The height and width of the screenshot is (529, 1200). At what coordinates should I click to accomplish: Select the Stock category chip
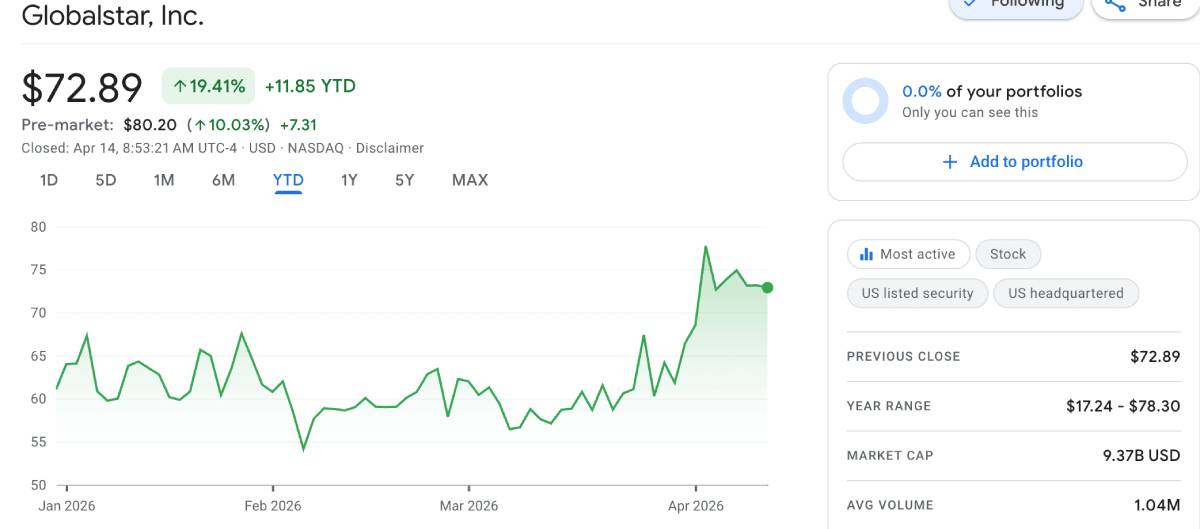[x=1008, y=254]
